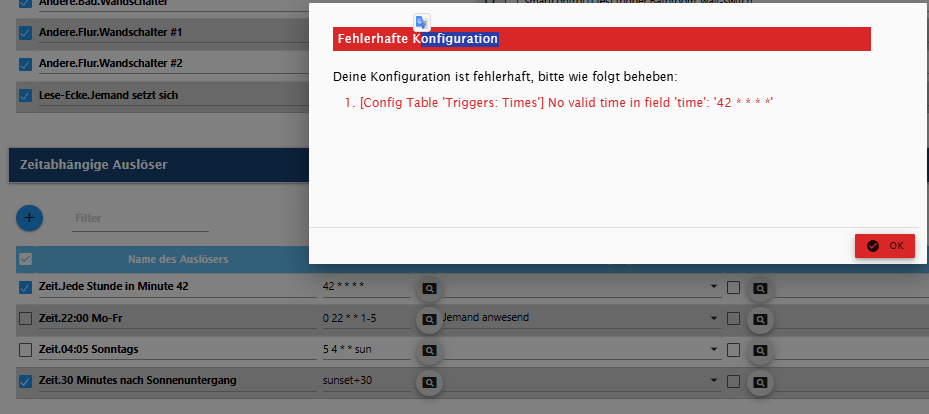929x414 pixels.
Task: Open first search icon in '42 * * * *' row
Action: click(430, 288)
